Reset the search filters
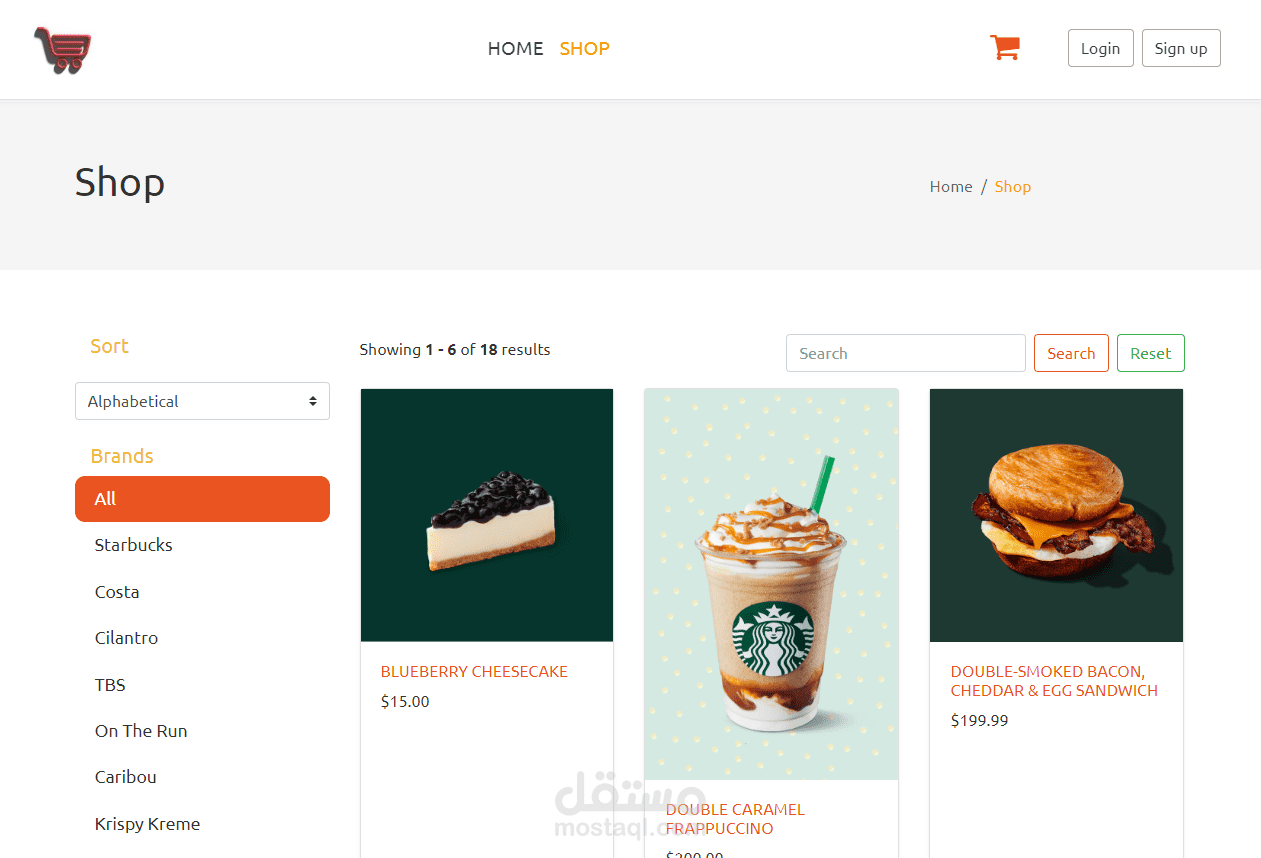 1151,353
